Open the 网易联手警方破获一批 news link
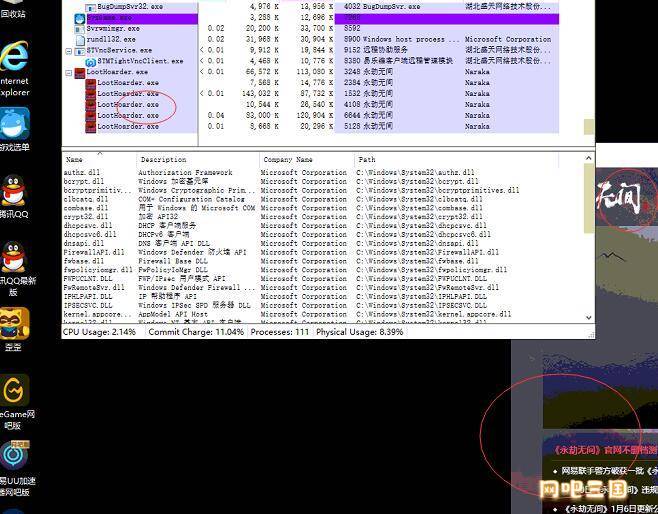Viewport: 658px width, 514px height. point(609,471)
